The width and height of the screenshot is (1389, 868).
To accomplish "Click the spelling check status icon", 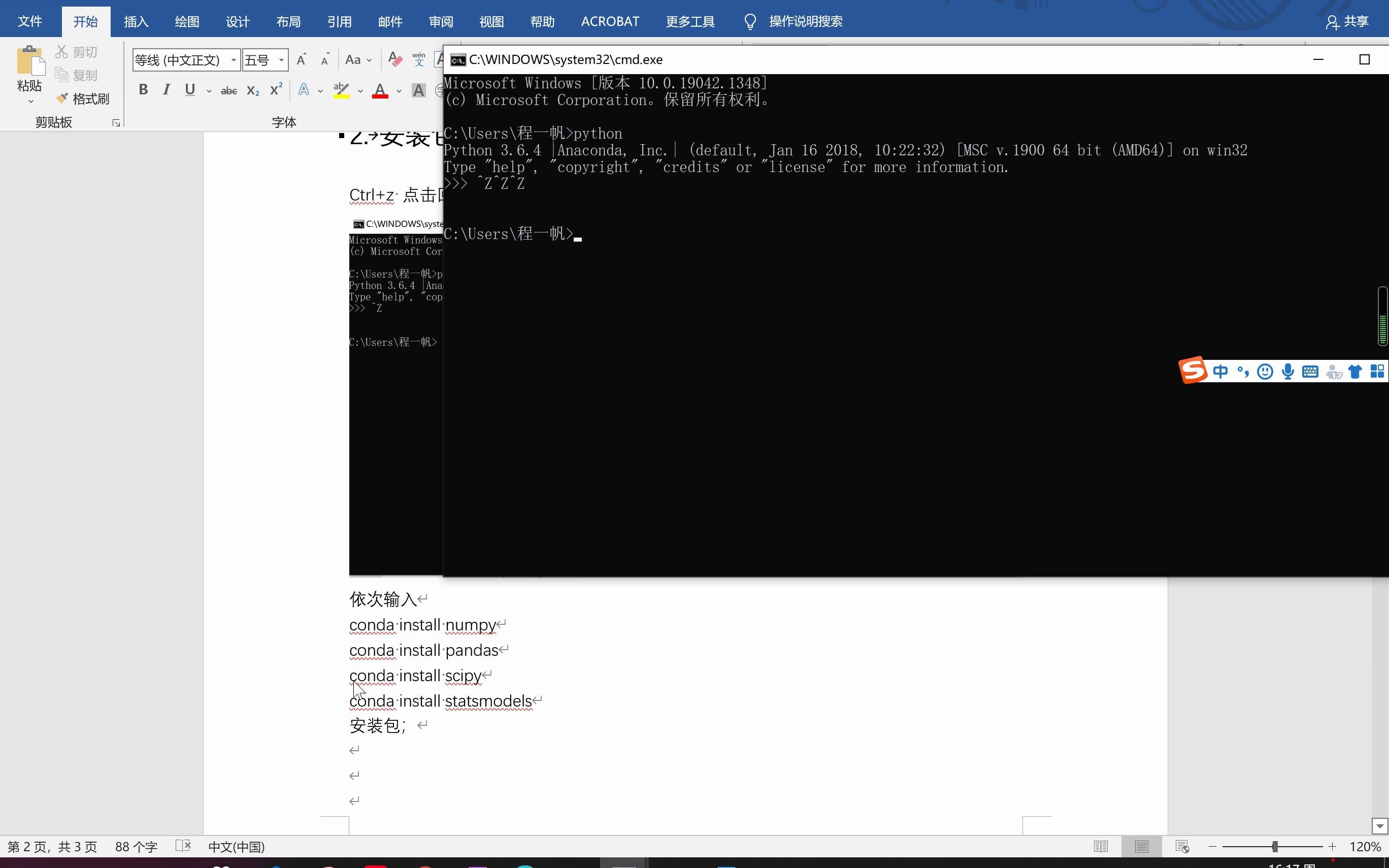I will (183, 846).
